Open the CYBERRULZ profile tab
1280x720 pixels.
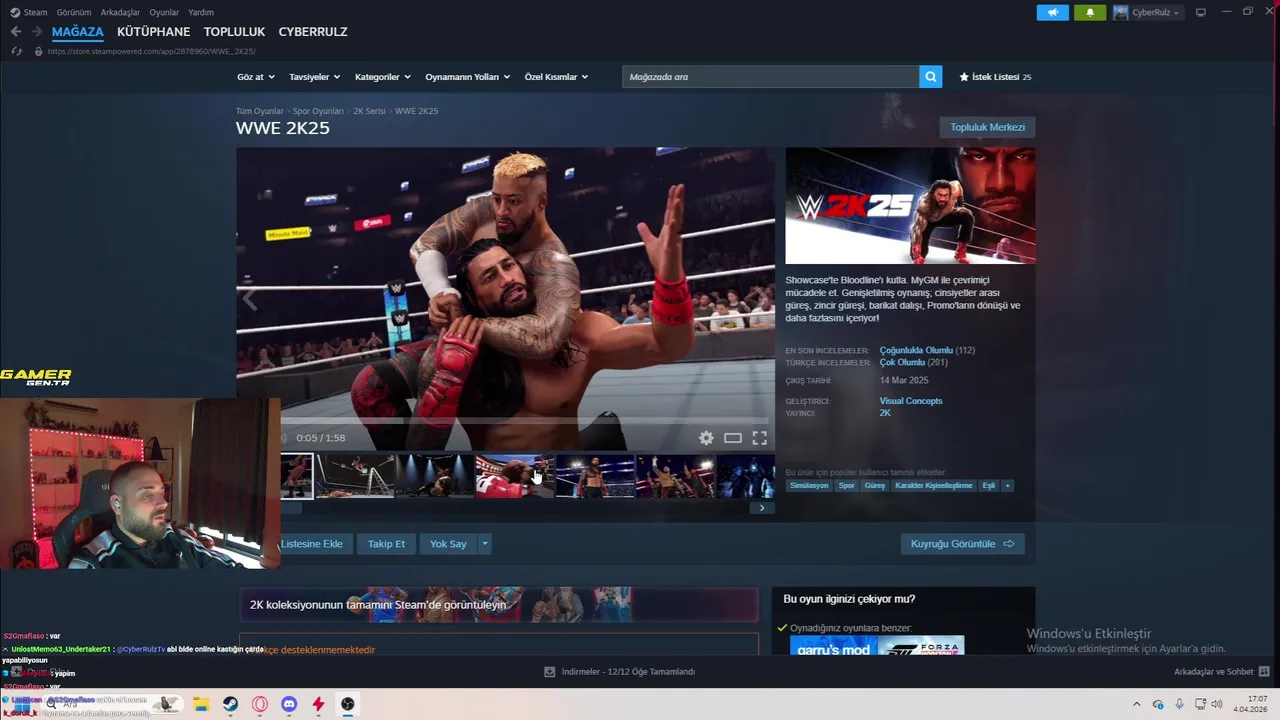pyautogui.click(x=313, y=32)
